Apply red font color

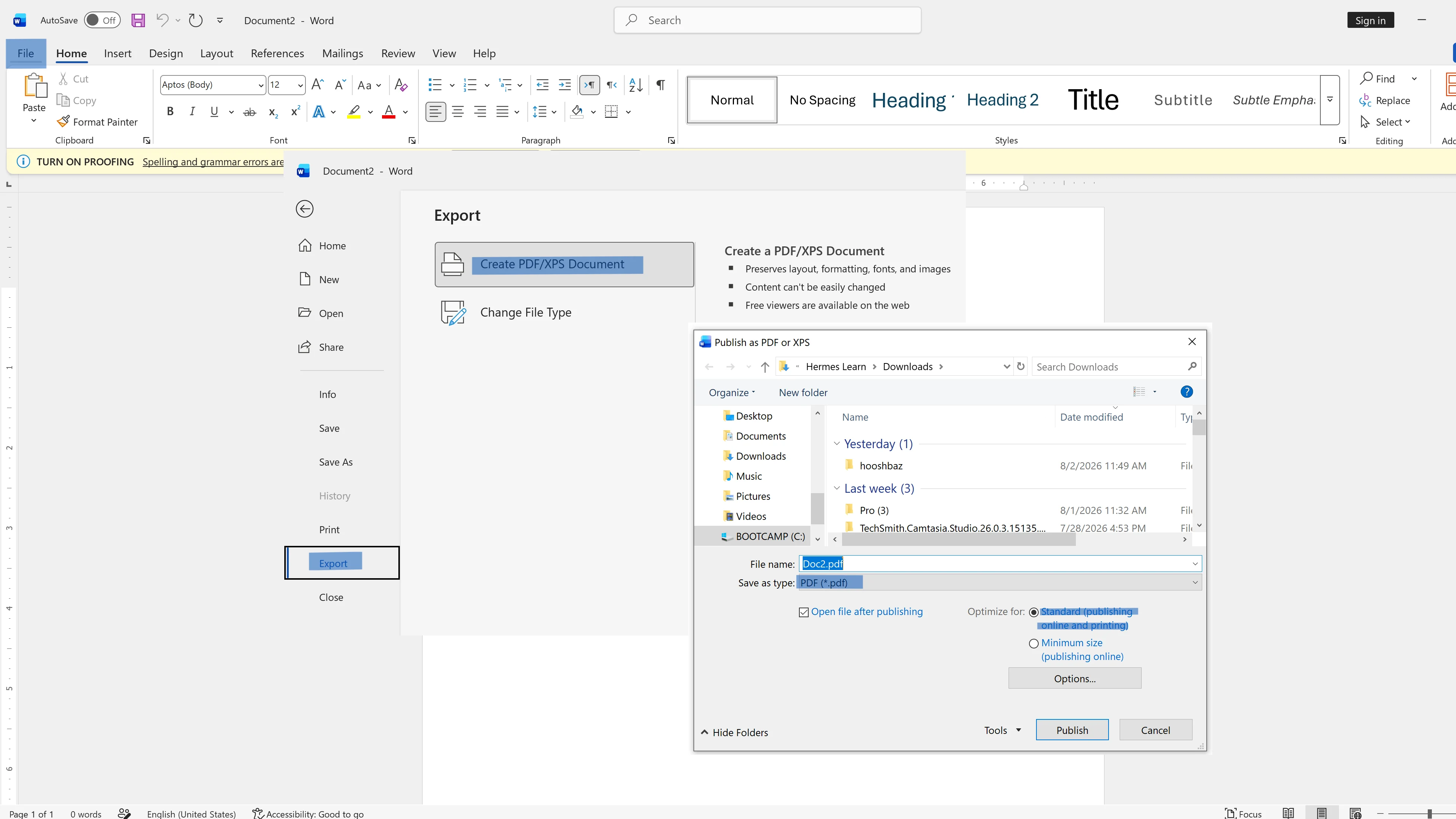coord(388,112)
